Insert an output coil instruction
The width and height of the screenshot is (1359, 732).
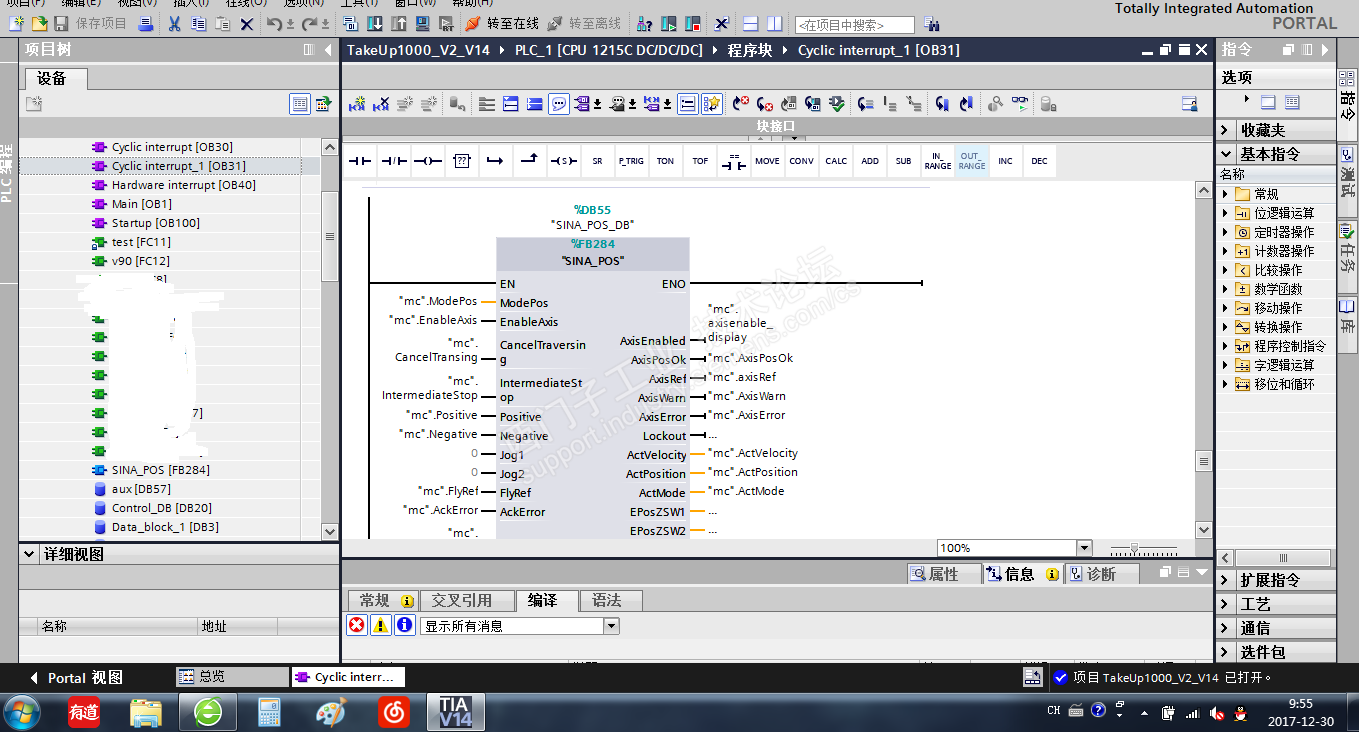[x=428, y=161]
